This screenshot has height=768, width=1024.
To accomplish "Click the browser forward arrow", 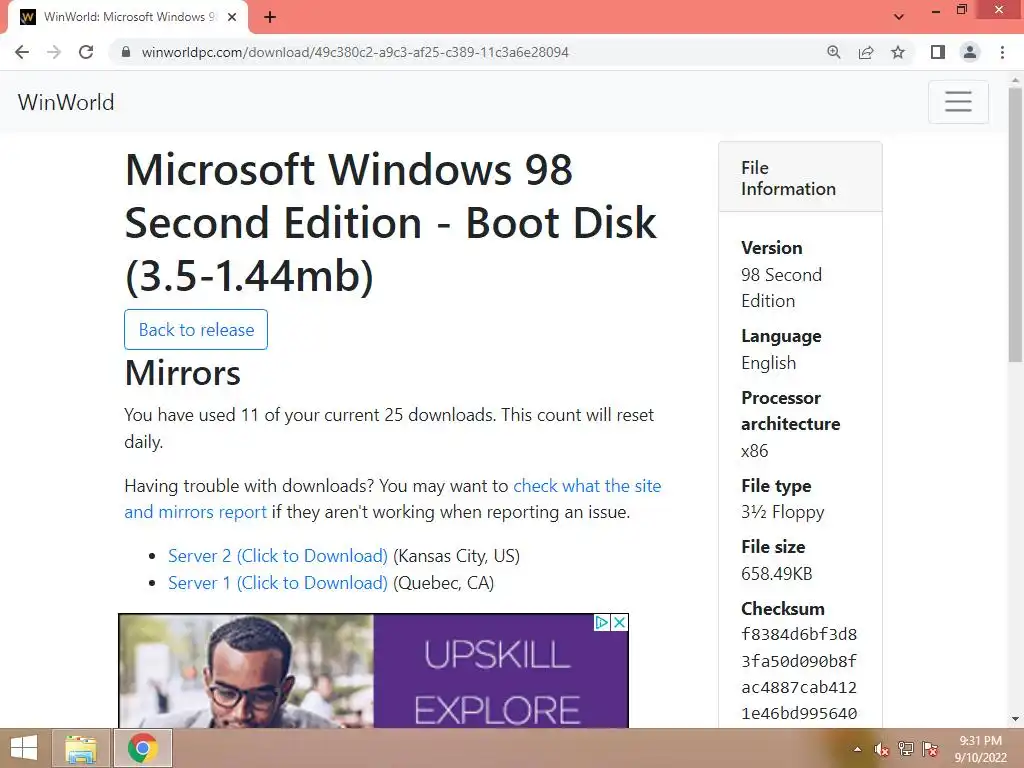I will 54,52.
